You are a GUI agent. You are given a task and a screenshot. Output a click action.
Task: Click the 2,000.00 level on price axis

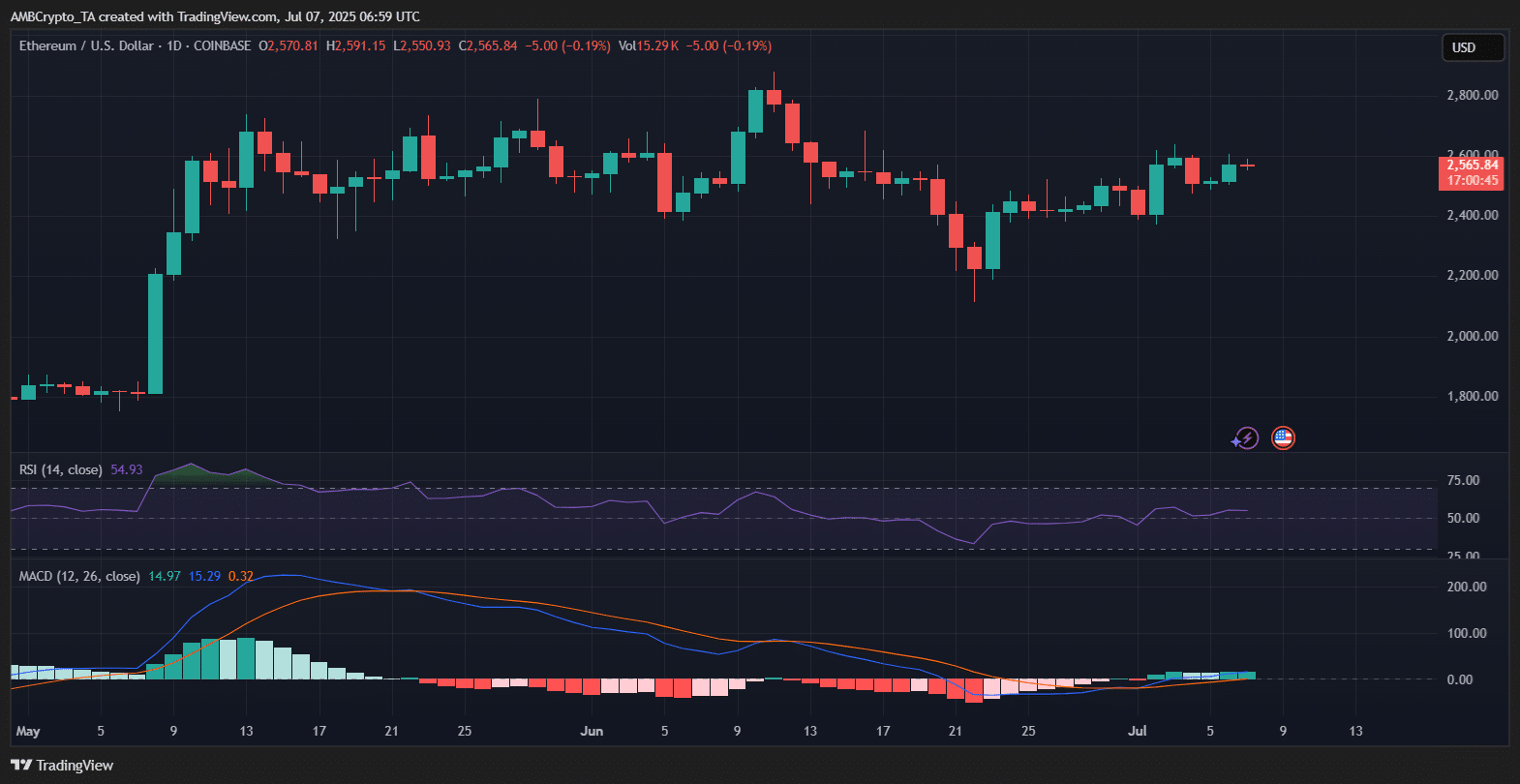(x=1472, y=336)
